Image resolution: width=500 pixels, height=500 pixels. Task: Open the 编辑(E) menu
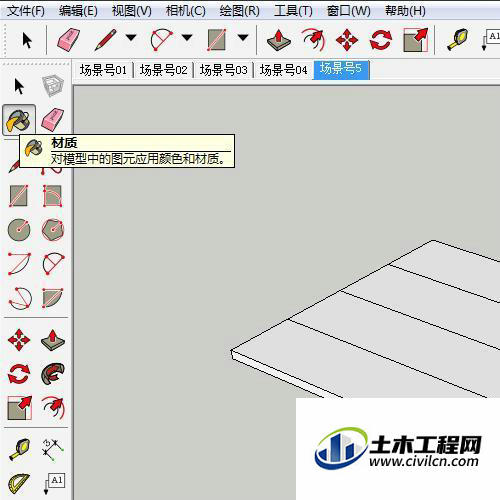click(x=78, y=11)
